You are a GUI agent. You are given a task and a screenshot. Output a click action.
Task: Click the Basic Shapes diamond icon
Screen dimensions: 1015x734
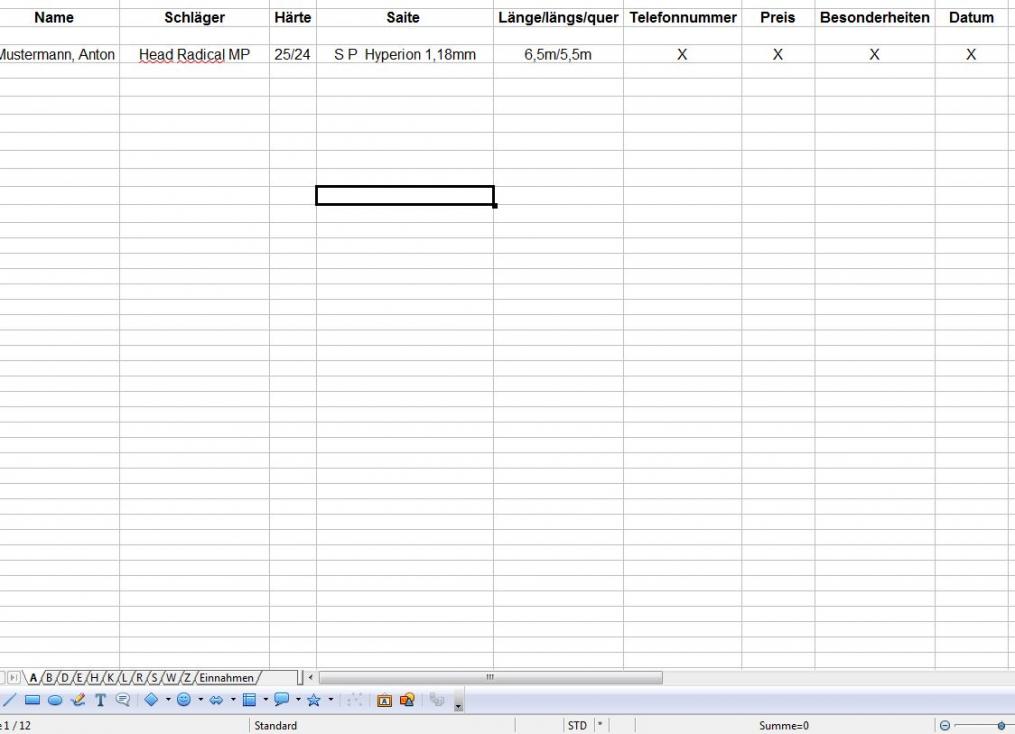[x=151, y=700]
